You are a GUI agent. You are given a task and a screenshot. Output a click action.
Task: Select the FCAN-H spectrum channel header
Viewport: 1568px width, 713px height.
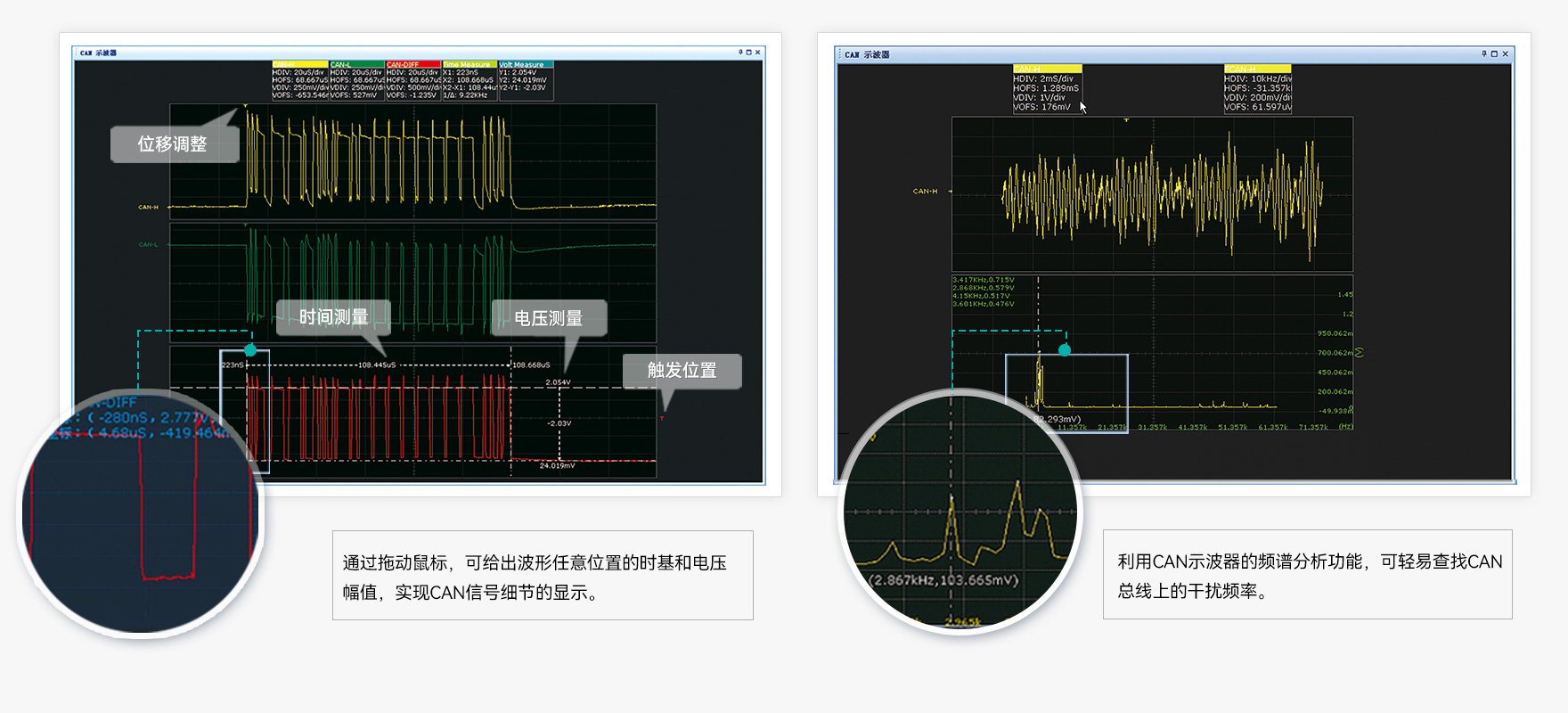1256,69
